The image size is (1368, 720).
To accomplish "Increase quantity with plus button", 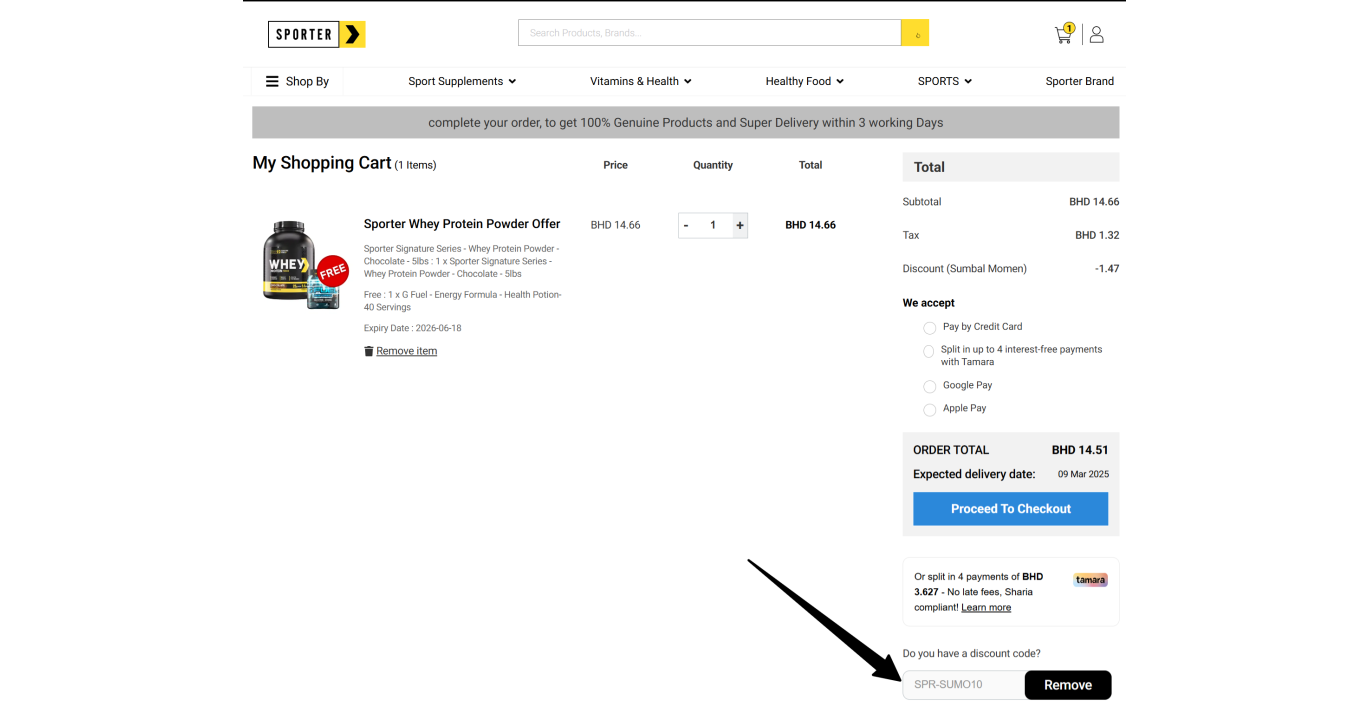I will point(740,225).
